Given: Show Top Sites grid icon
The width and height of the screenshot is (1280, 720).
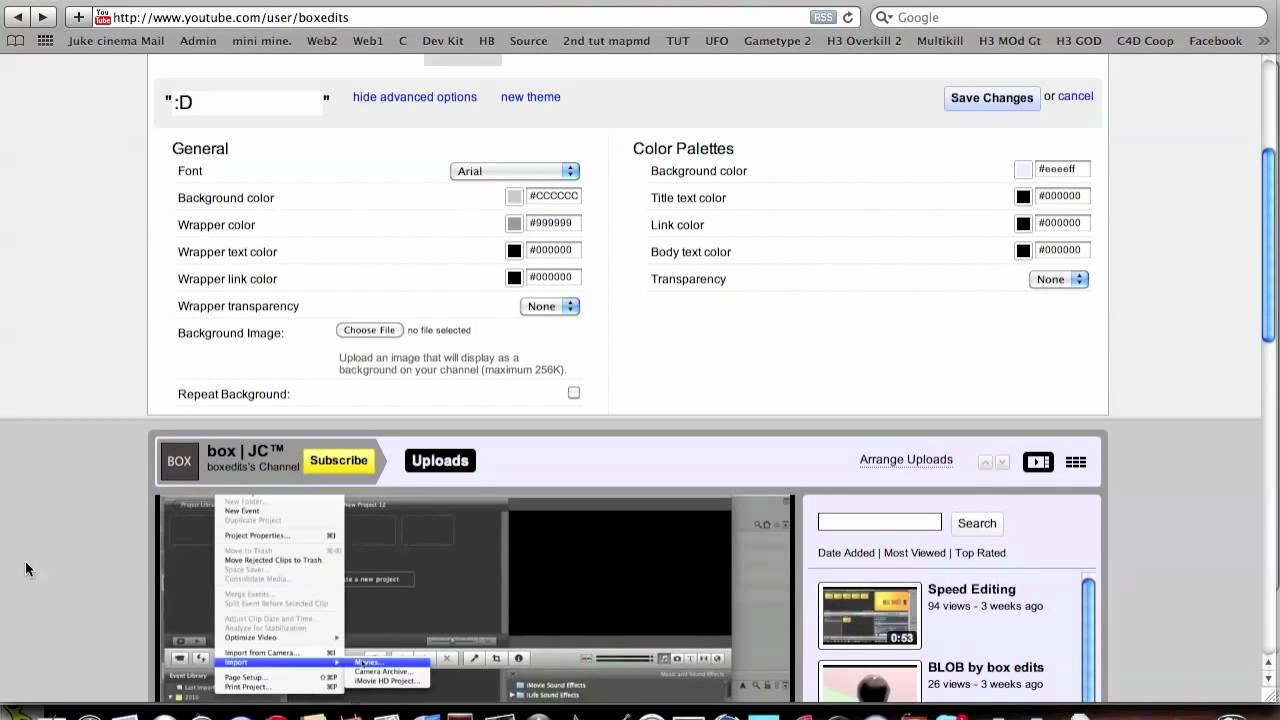Looking at the screenshot, I should click(45, 41).
